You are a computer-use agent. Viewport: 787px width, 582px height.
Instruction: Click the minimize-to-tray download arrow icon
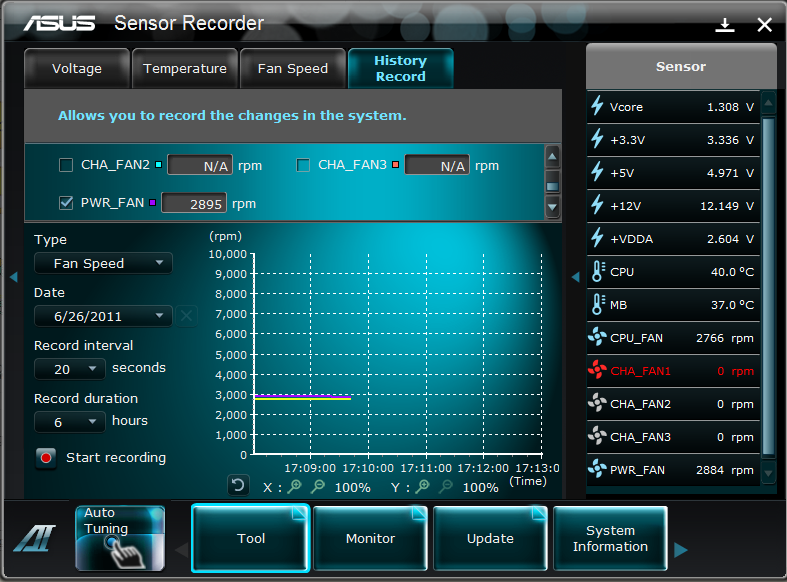[725, 25]
